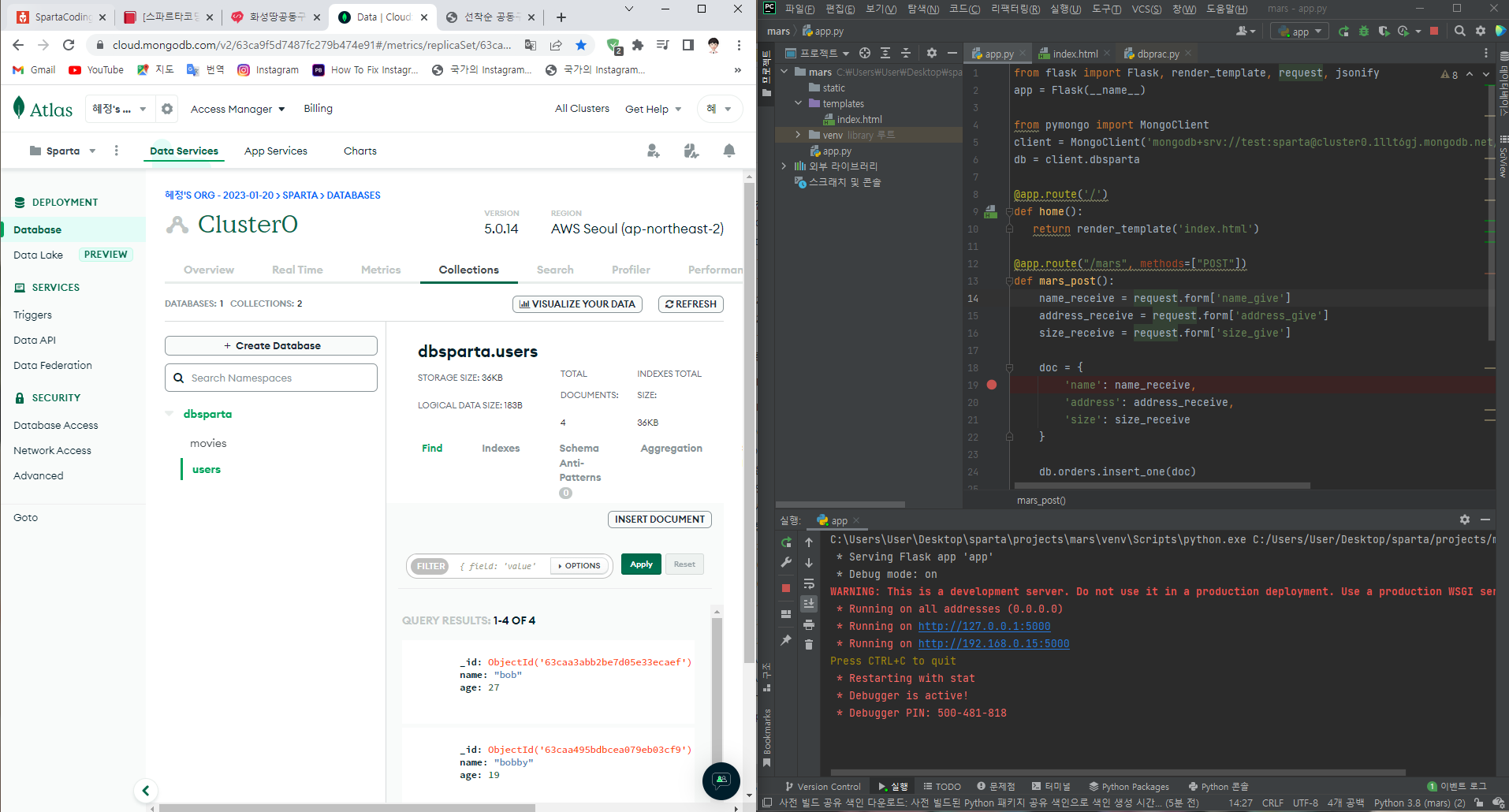This screenshot has width=1509, height=812.
Task: Open Sparta project dropdown in Atlas
Action: (x=62, y=151)
